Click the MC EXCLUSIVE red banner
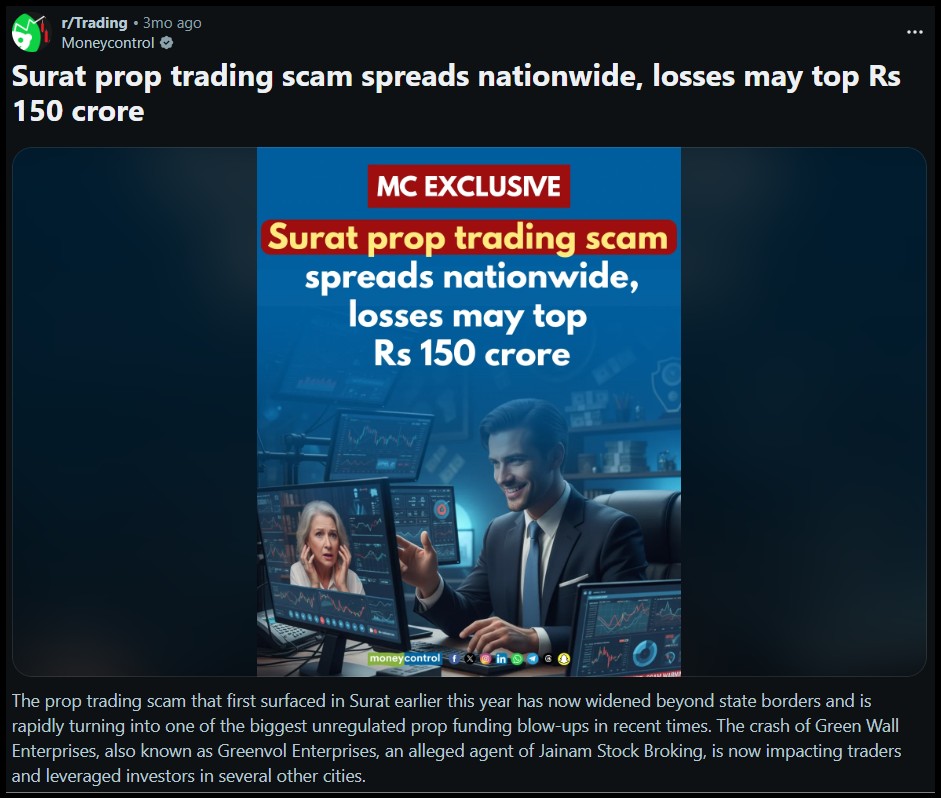This screenshot has width=941, height=798. tap(469, 186)
